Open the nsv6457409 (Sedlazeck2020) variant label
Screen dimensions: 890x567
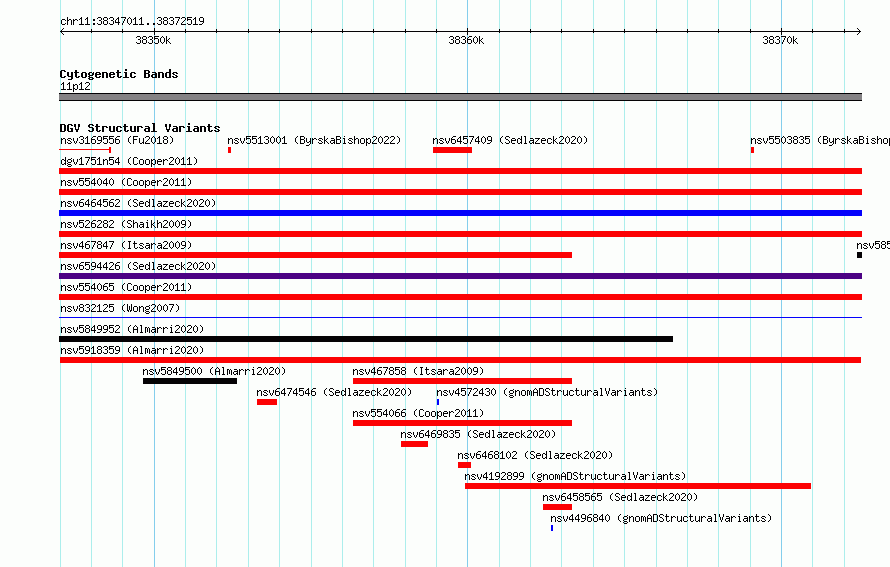pos(510,140)
